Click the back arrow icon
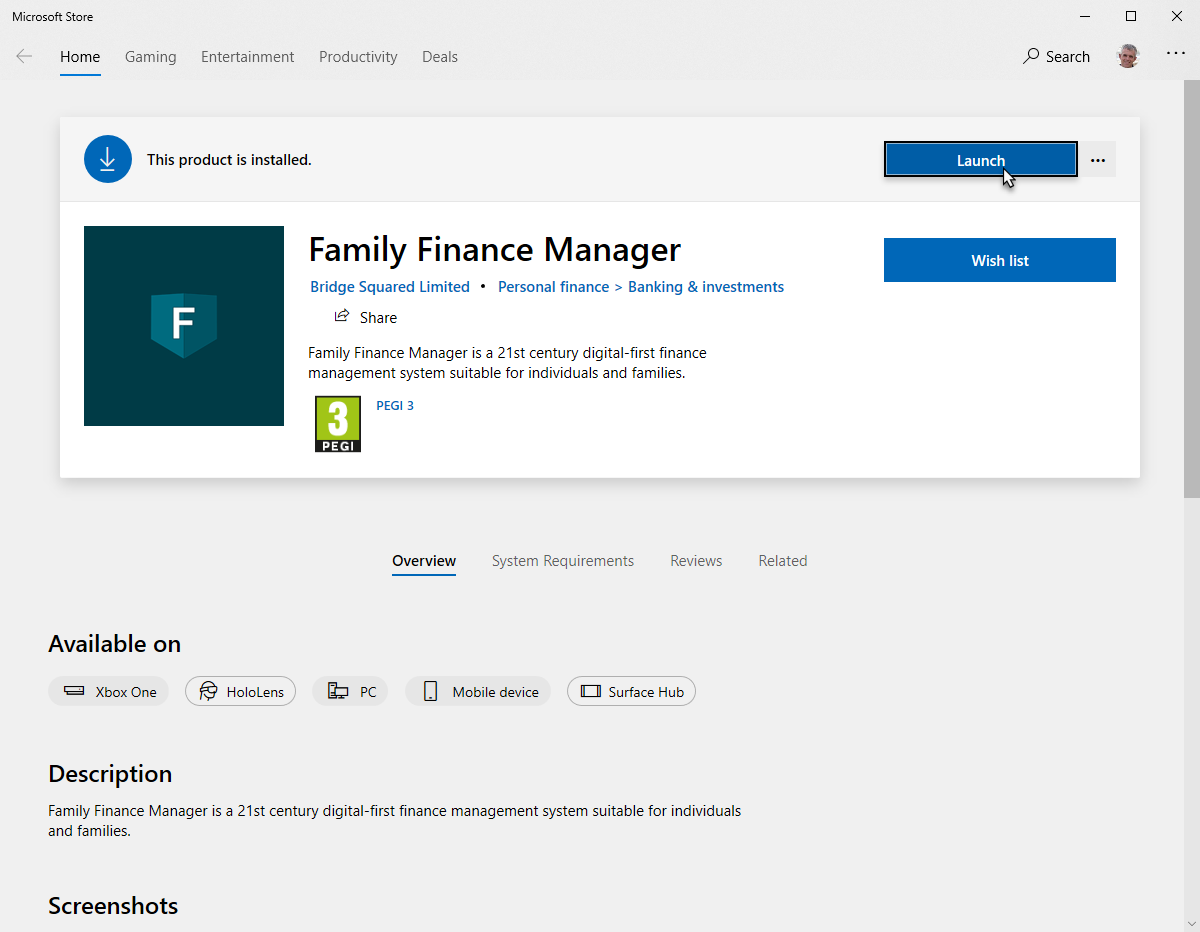Viewport: 1200px width, 932px height. (24, 57)
